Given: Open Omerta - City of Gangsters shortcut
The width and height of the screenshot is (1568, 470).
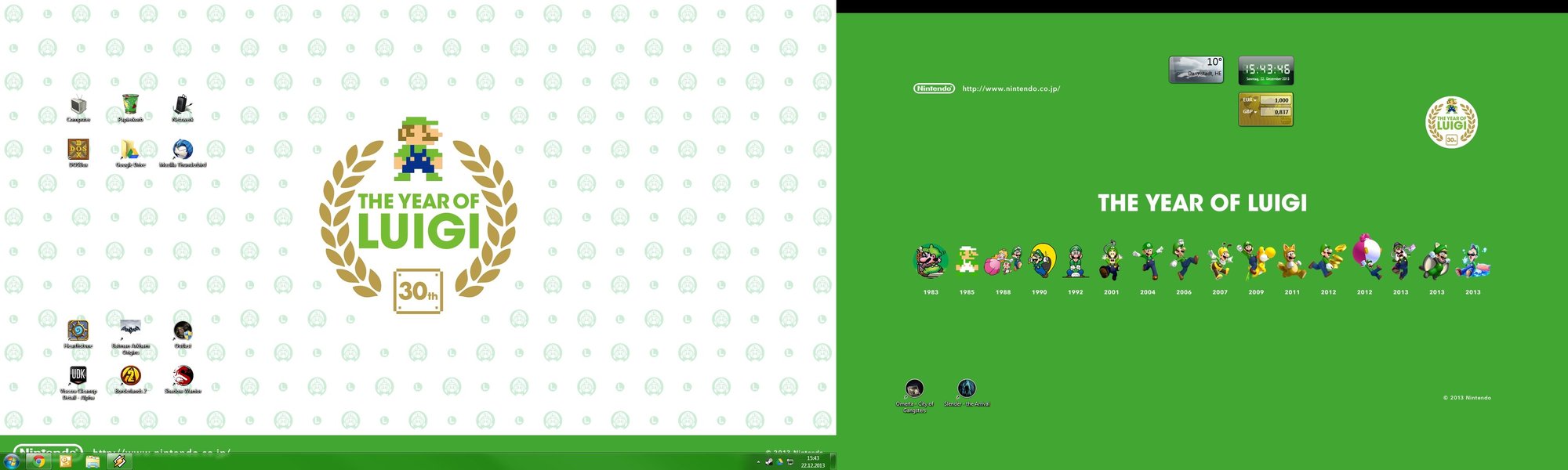Looking at the screenshot, I should pos(914,389).
